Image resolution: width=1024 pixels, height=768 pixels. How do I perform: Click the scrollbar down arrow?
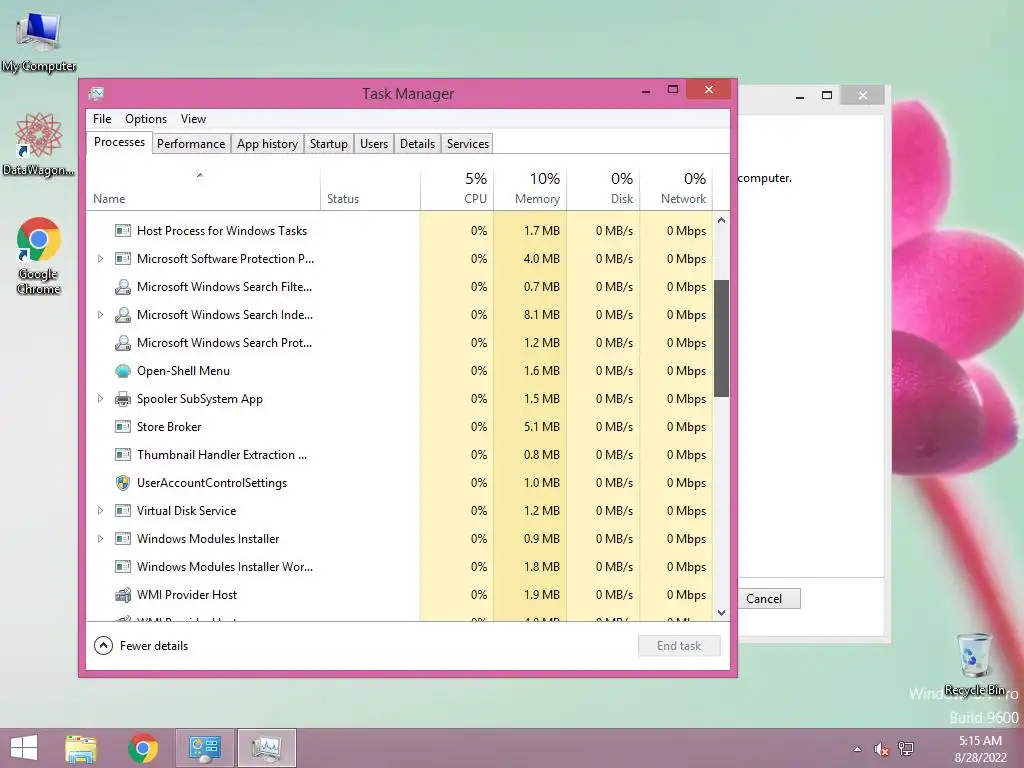click(721, 613)
